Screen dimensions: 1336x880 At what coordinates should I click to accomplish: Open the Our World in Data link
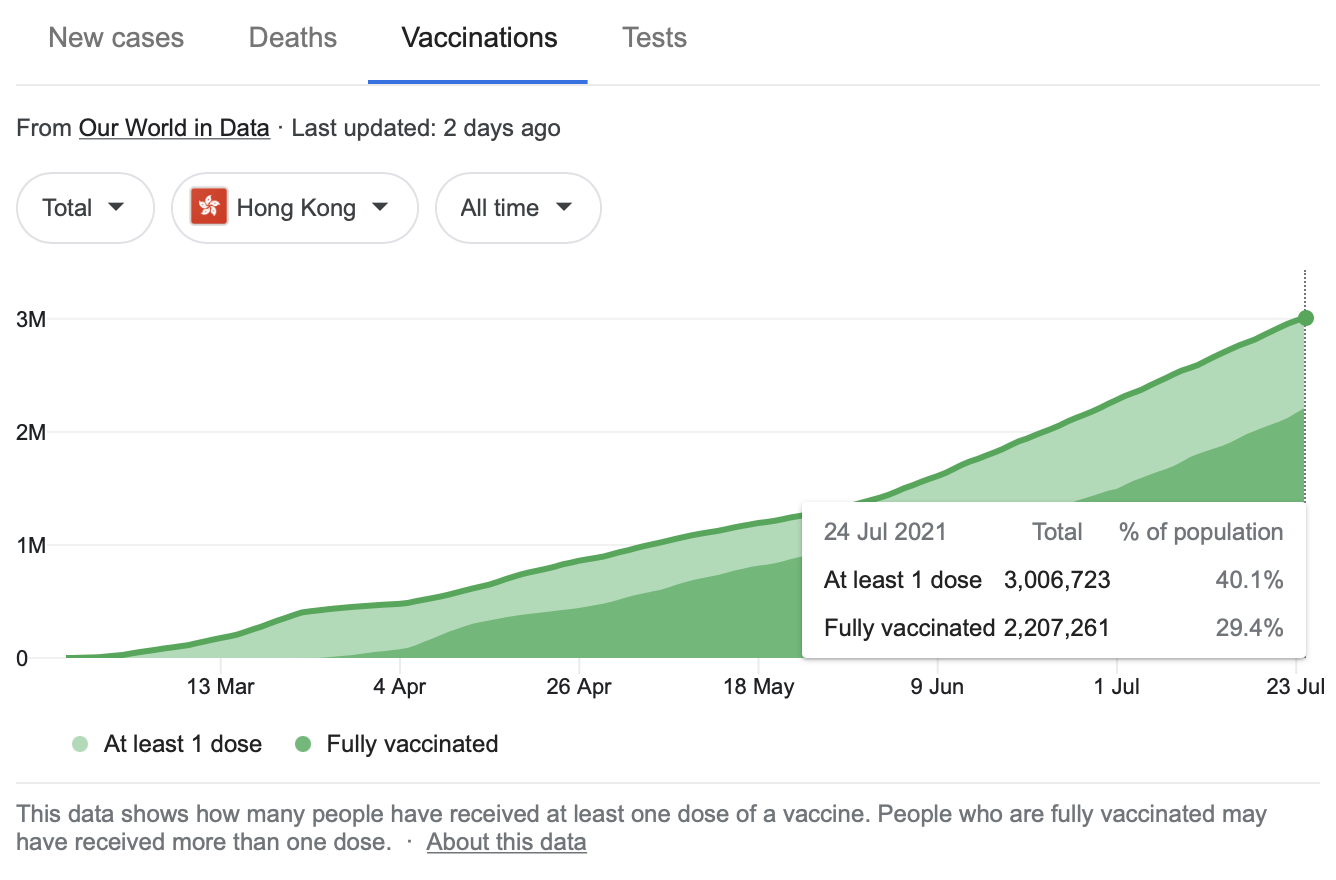coord(174,128)
